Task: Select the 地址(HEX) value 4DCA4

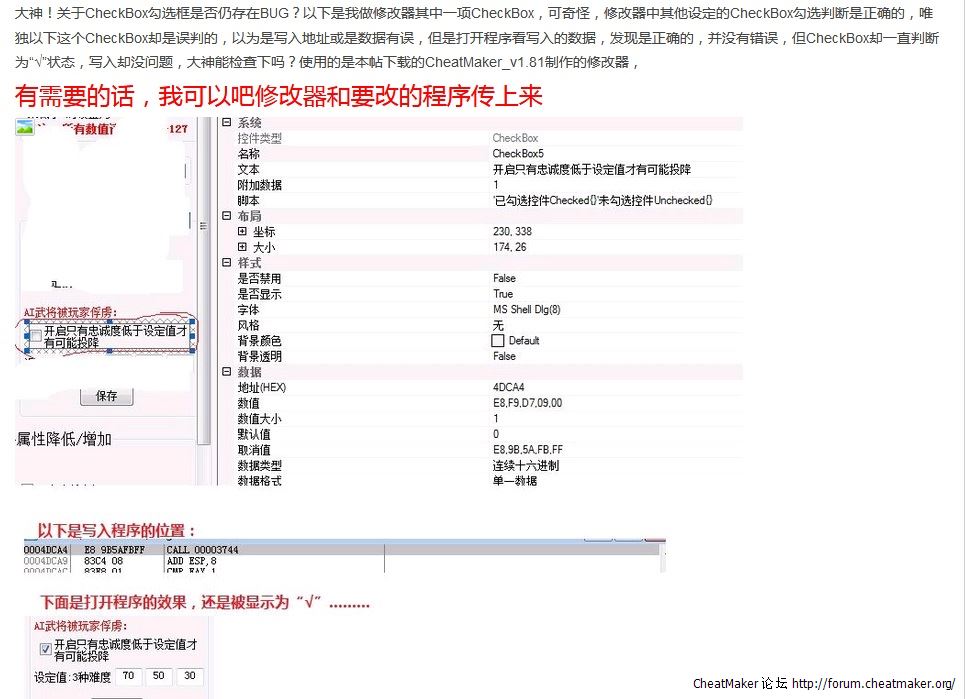Action: point(508,387)
